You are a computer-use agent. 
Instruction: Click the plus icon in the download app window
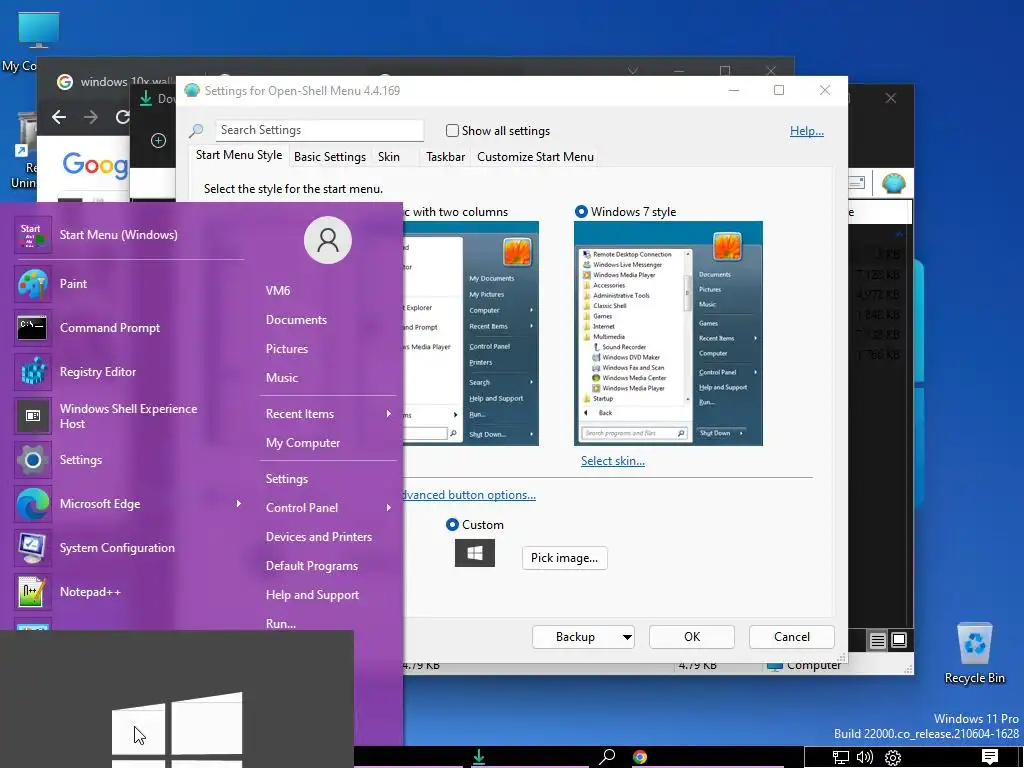tap(158, 140)
